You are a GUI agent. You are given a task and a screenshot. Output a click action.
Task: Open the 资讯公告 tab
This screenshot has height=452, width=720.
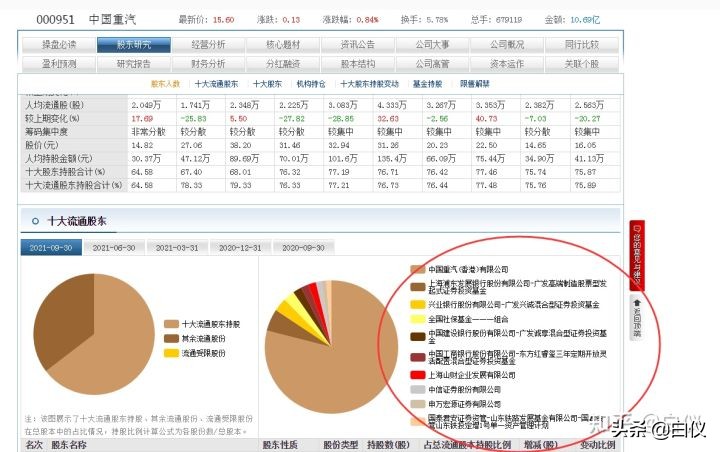point(358,45)
